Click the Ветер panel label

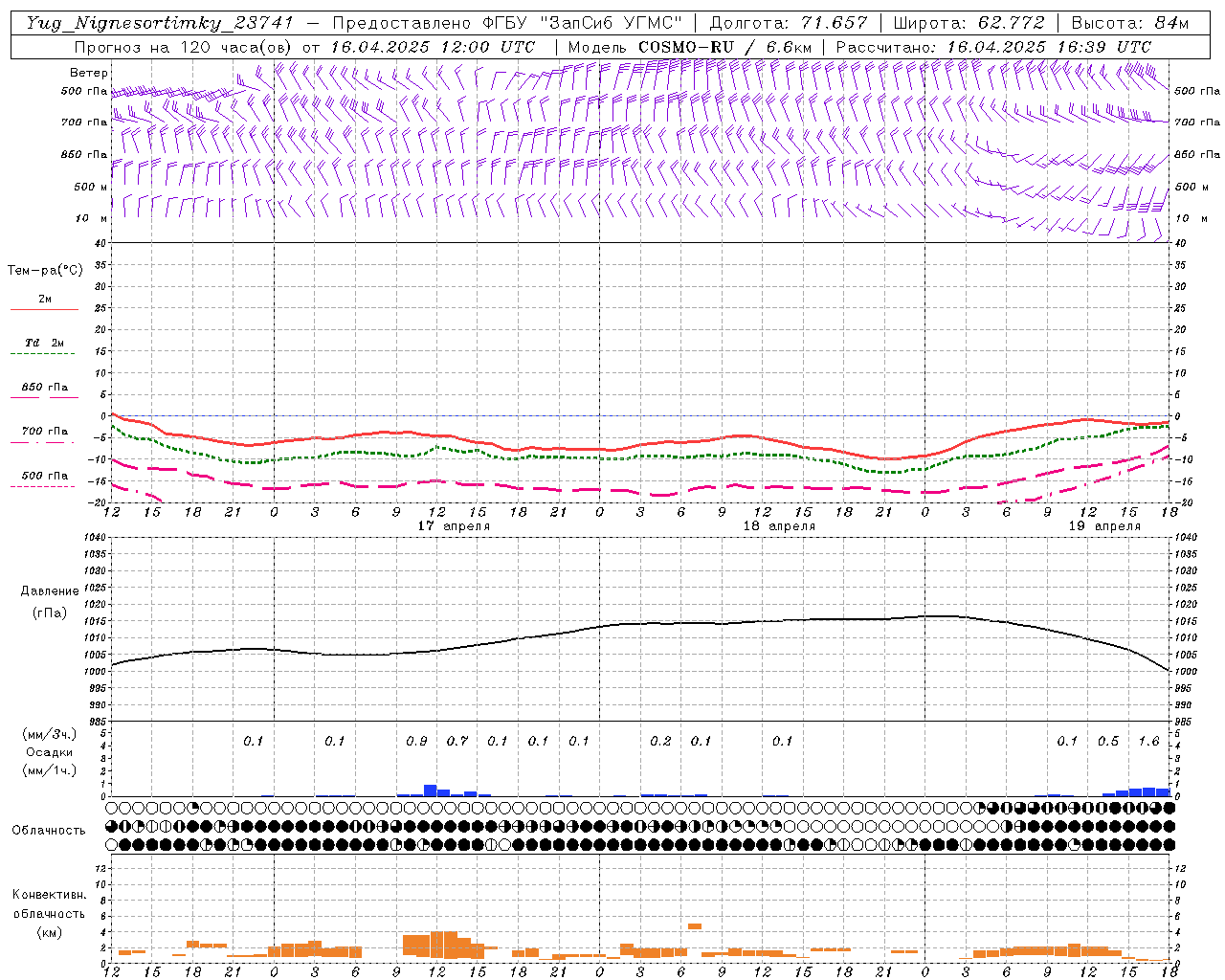pyautogui.click(x=89, y=73)
